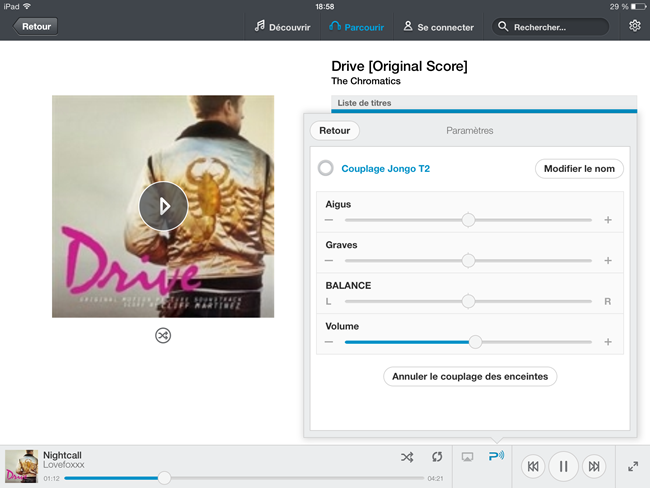The image size is (650, 488).
Task: Click Modifier le nom button
Action: point(579,169)
